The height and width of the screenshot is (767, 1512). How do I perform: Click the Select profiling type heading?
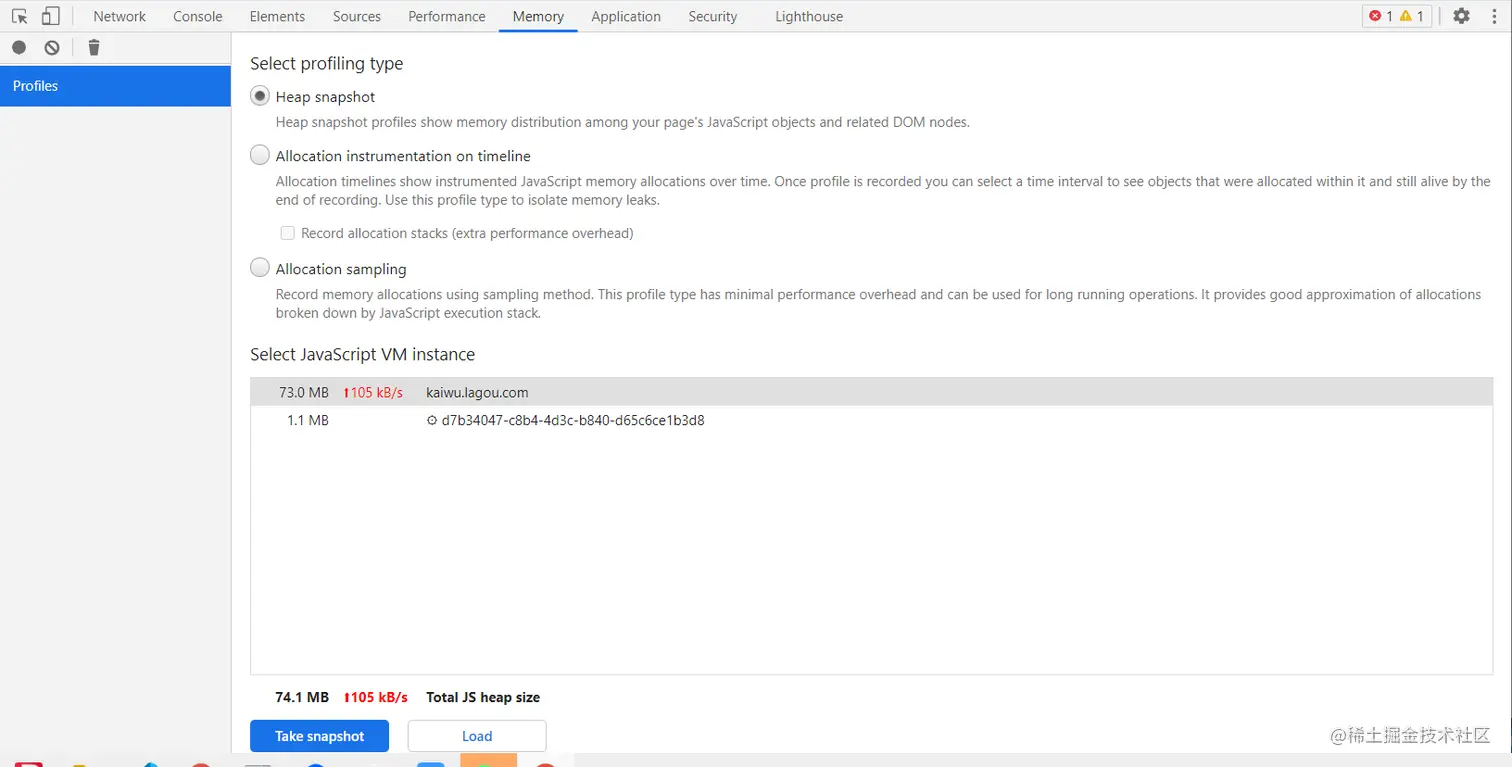pos(327,63)
